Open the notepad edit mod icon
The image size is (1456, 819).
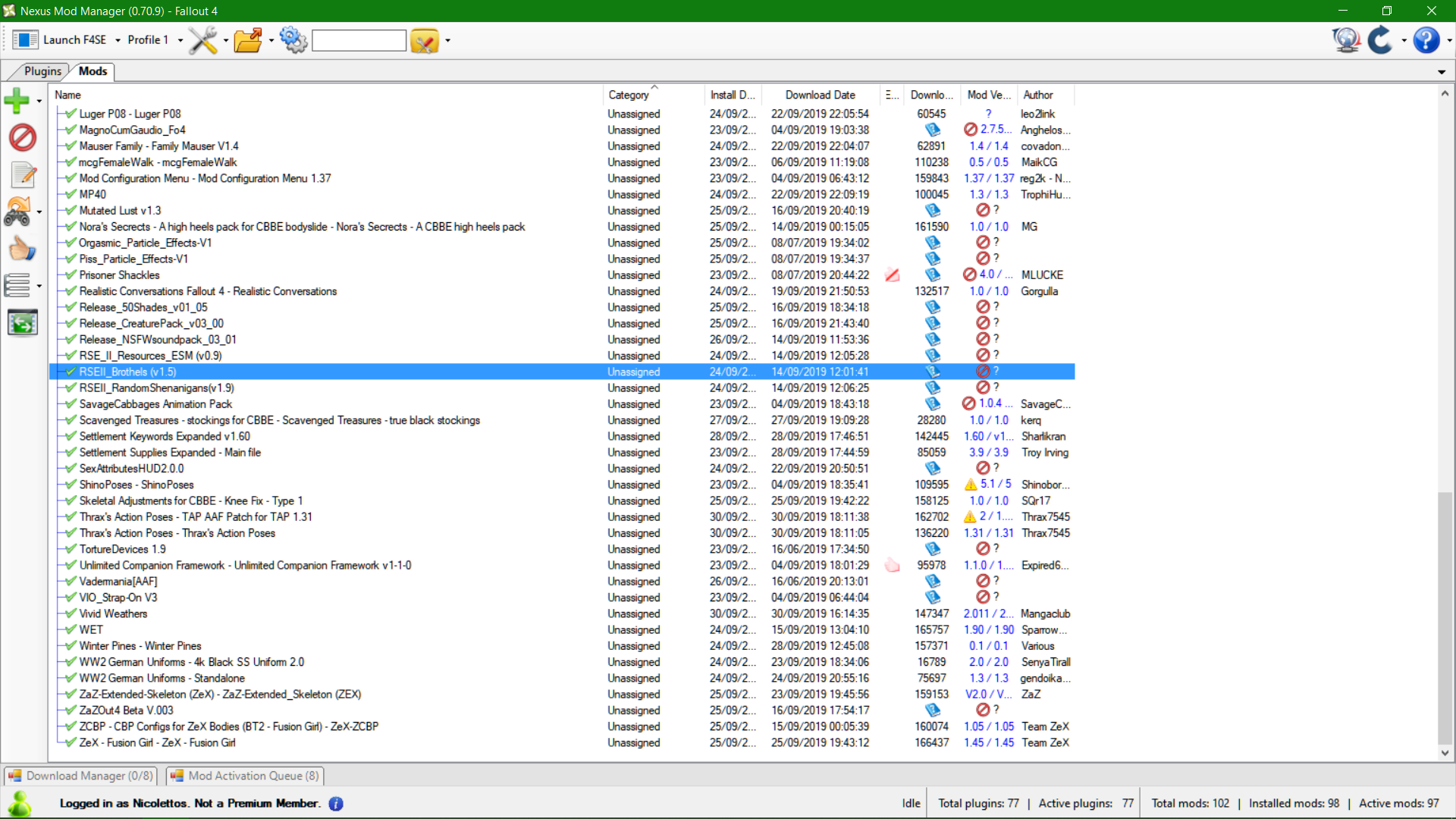24,175
